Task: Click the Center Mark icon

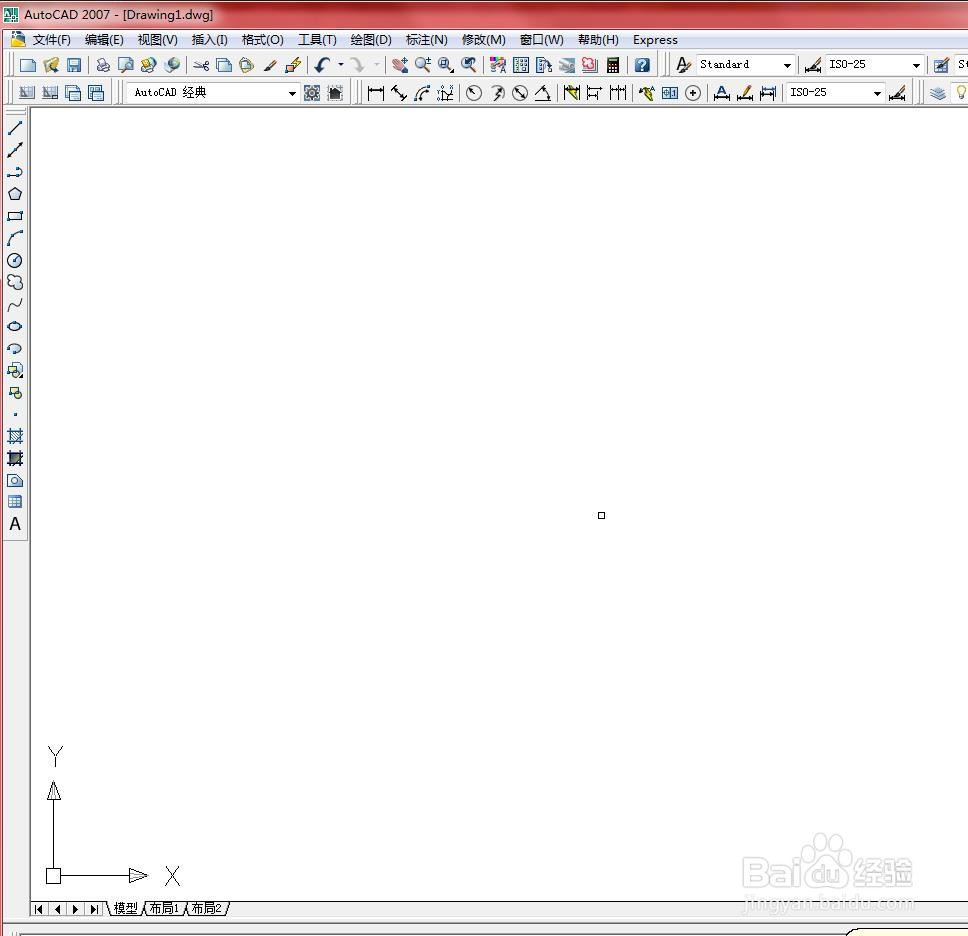Action: pos(693,93)
